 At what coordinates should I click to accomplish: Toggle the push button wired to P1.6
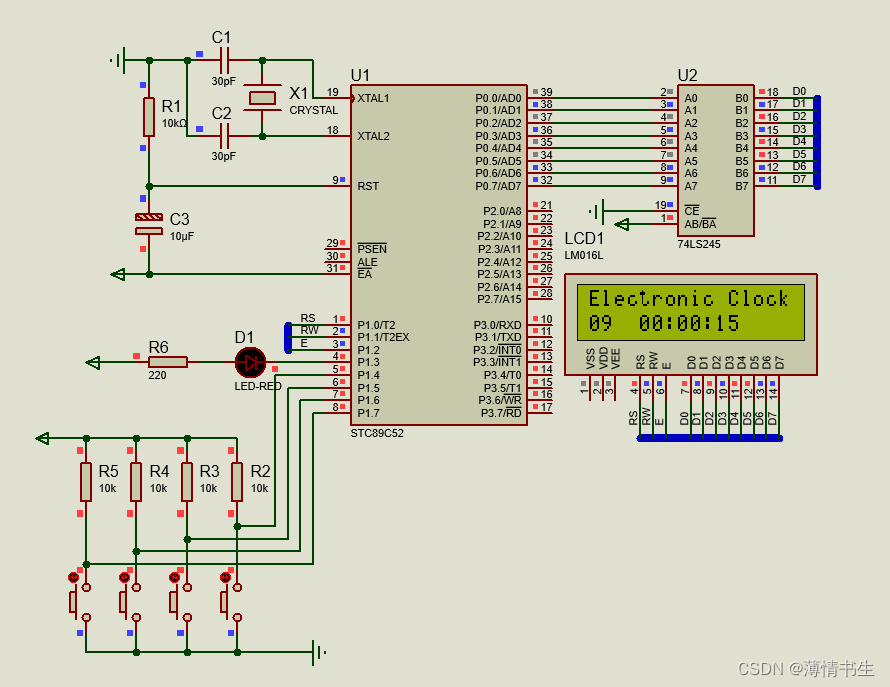130,602
